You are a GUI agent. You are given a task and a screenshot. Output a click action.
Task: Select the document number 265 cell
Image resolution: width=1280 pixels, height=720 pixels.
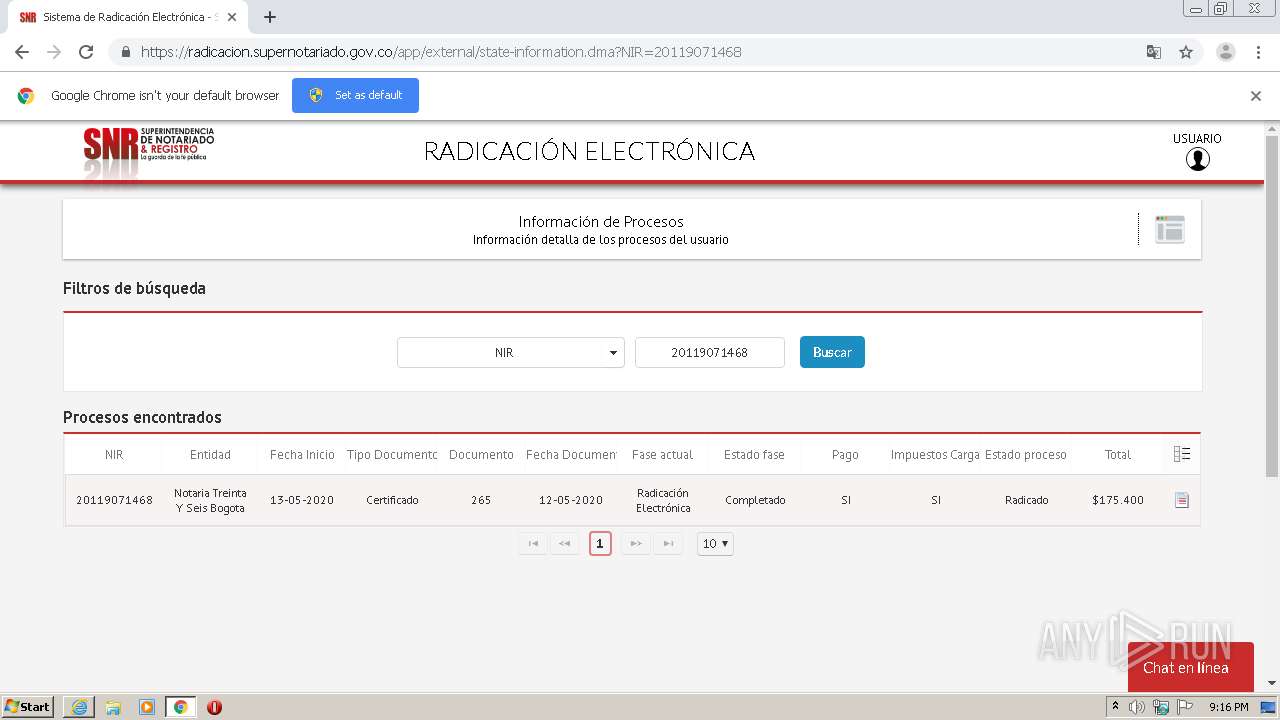point(481,500)
